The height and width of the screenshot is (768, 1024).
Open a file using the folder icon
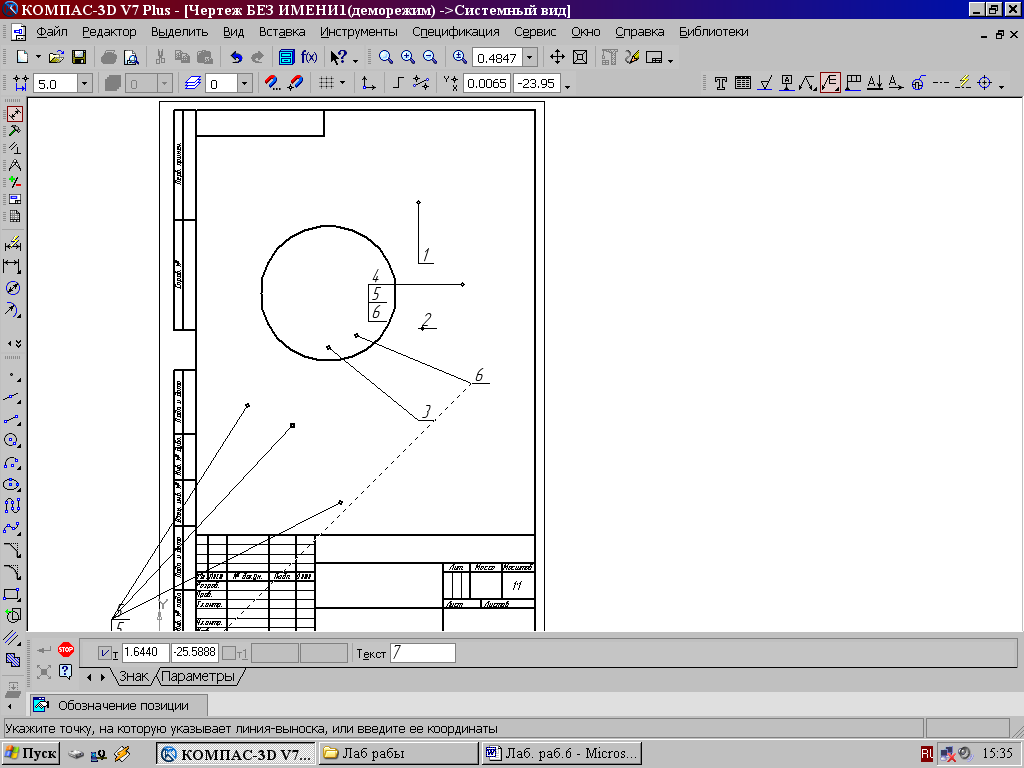pos(56,57)
